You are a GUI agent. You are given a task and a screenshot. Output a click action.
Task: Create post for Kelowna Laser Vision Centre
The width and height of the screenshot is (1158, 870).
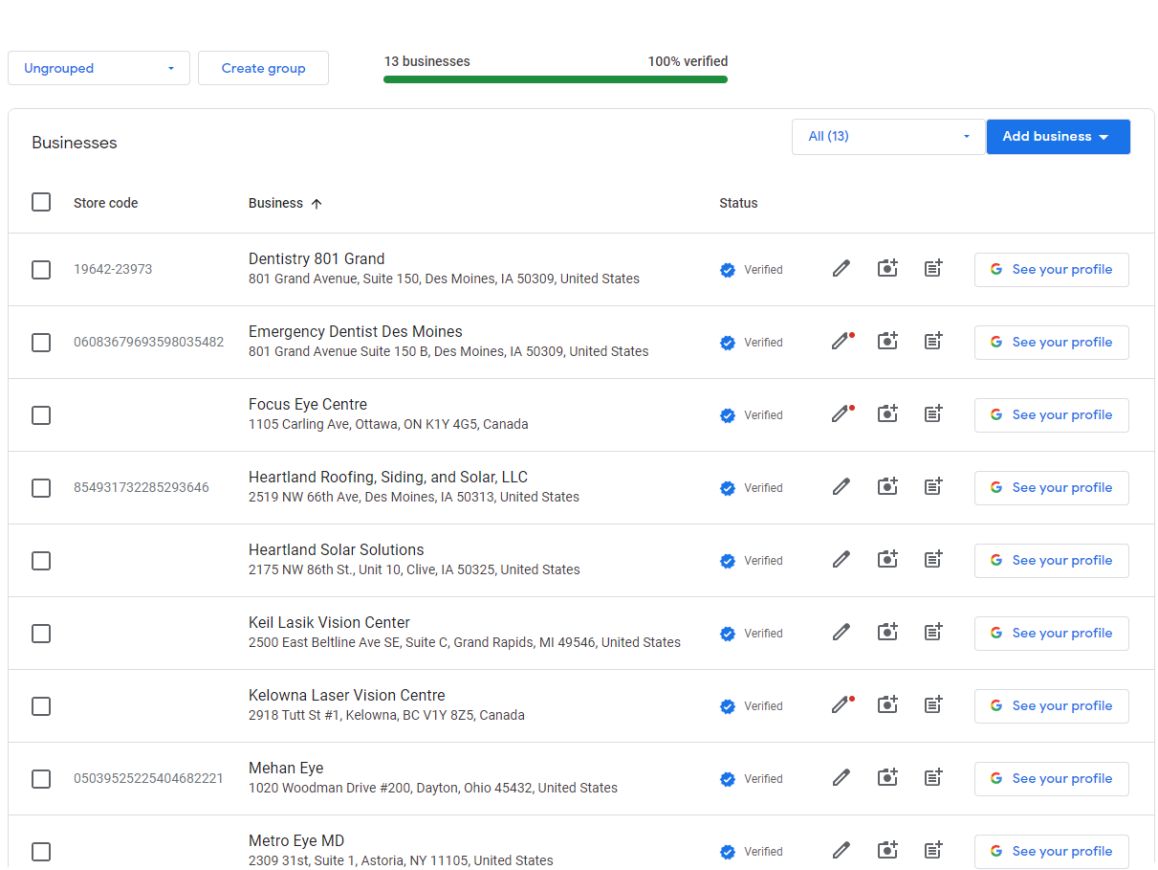933,704
